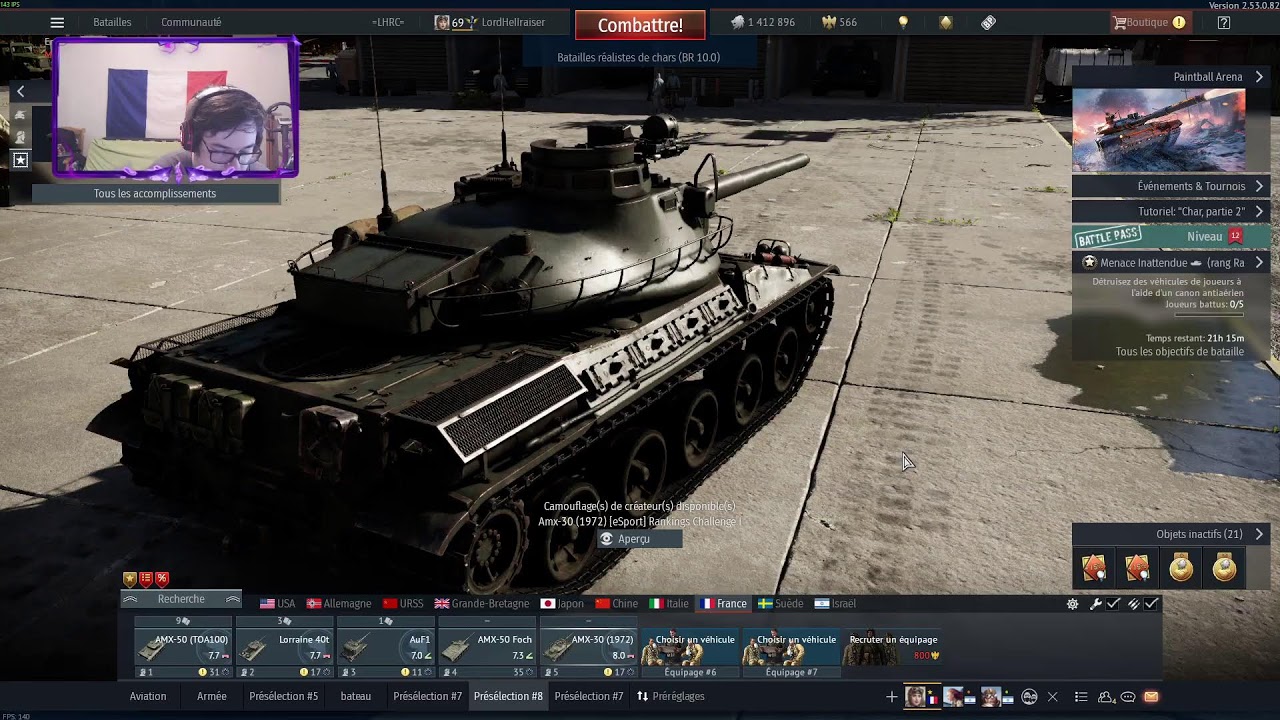The height and width of the screenshot is (720, 1280).
Task: Select Italie nation tab
Action: click(669, 604)
